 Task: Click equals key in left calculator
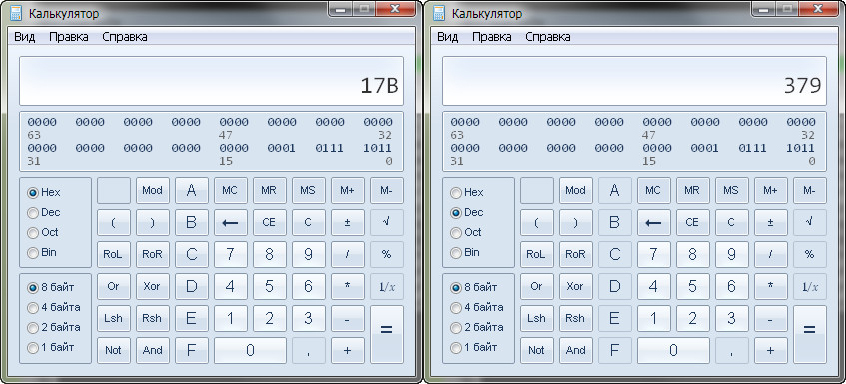click(x=386, y=334)
